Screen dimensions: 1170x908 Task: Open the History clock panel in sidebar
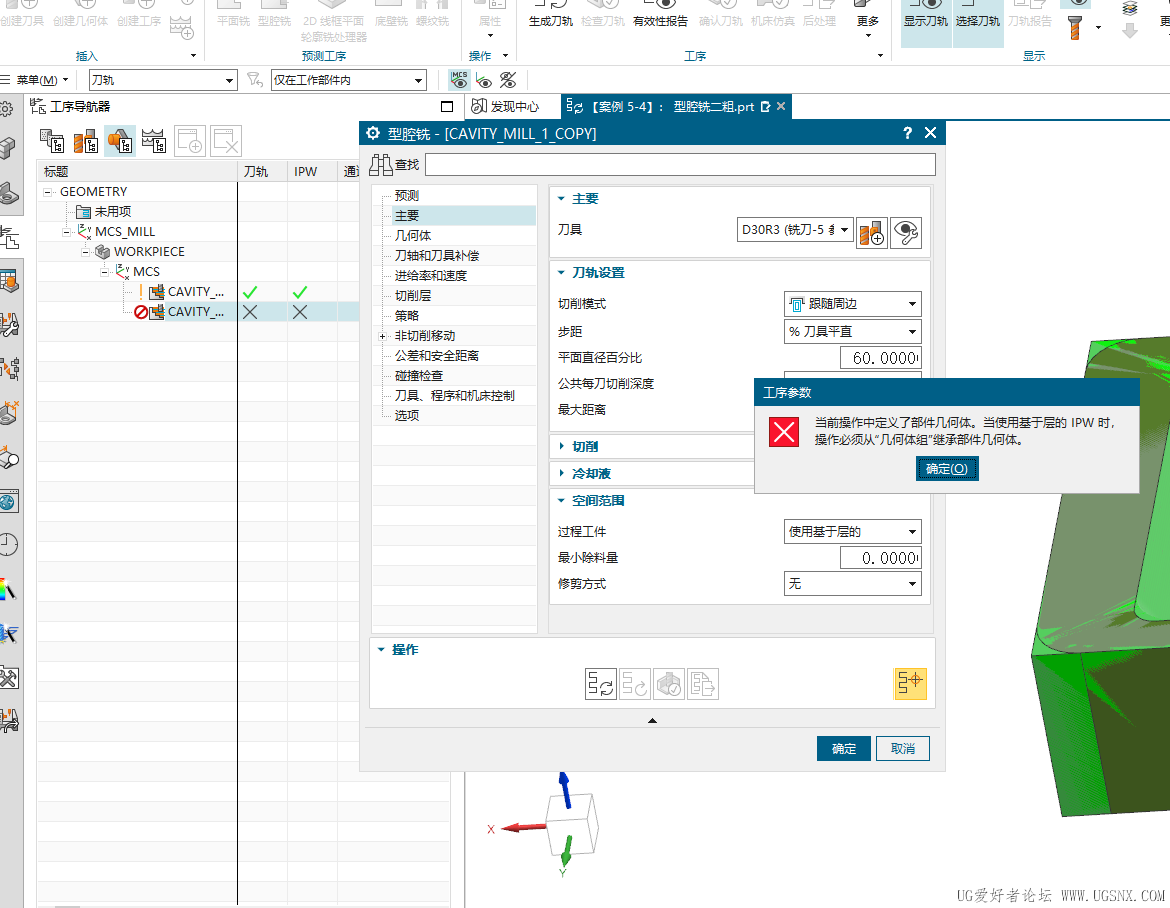(x=7, y=545)
